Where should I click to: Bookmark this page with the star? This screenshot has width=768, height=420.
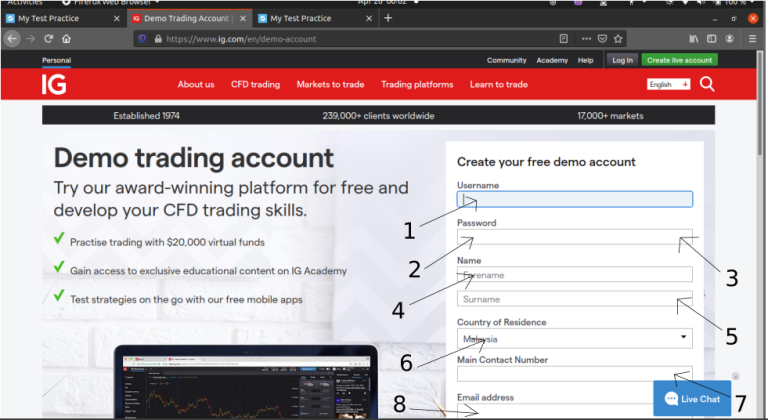(618, 39)
